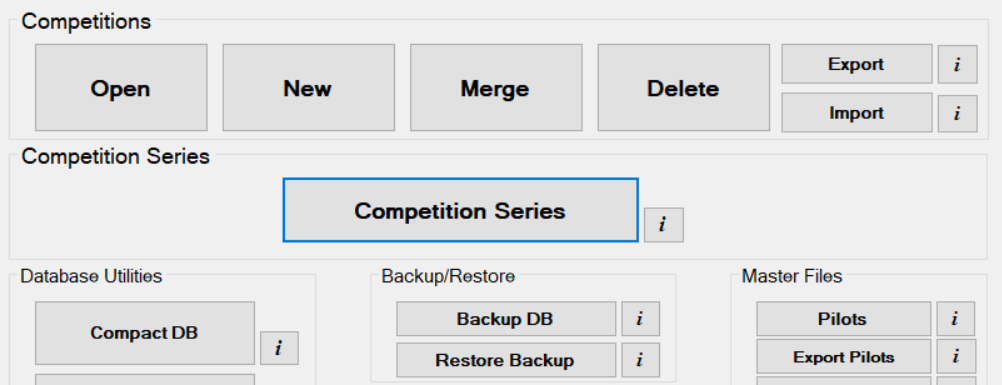
Task: Click the Import button under Competitions
Action: tap(857, 113)
